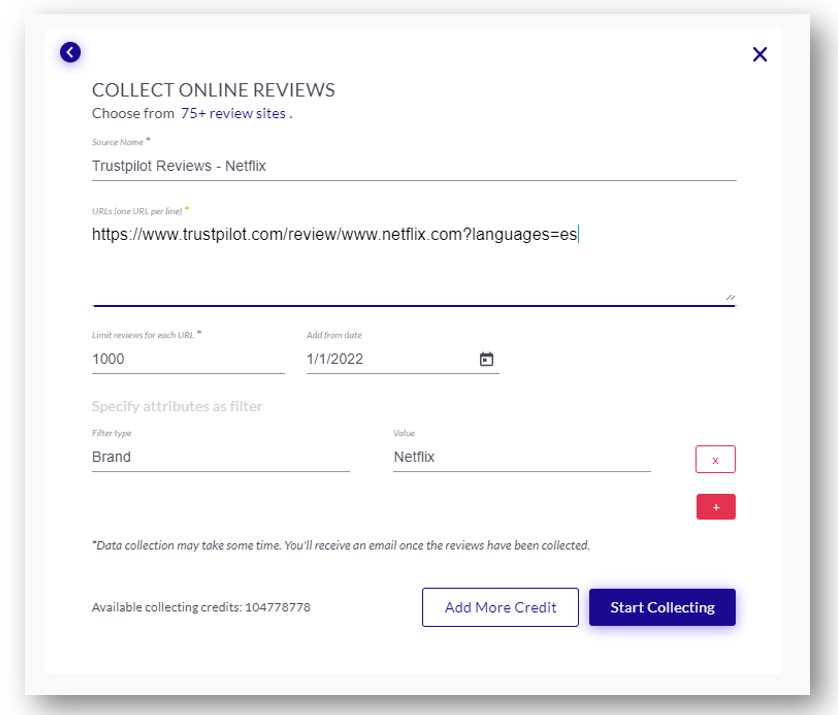Image resolution: width=838 pixels, height=715 pixels.
Task: Add a new filter with the plus button
Action: 716,507
